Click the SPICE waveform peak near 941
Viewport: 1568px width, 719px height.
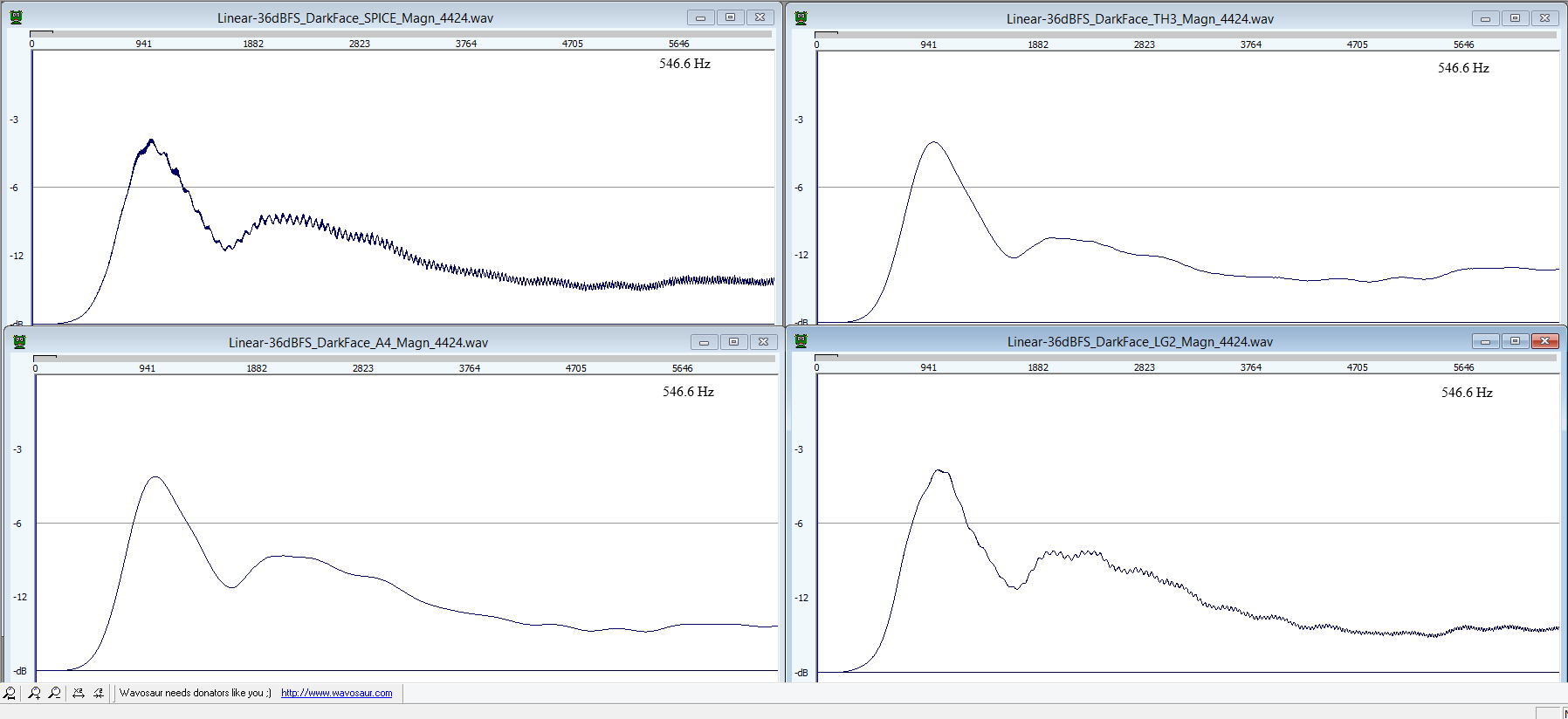151,140
